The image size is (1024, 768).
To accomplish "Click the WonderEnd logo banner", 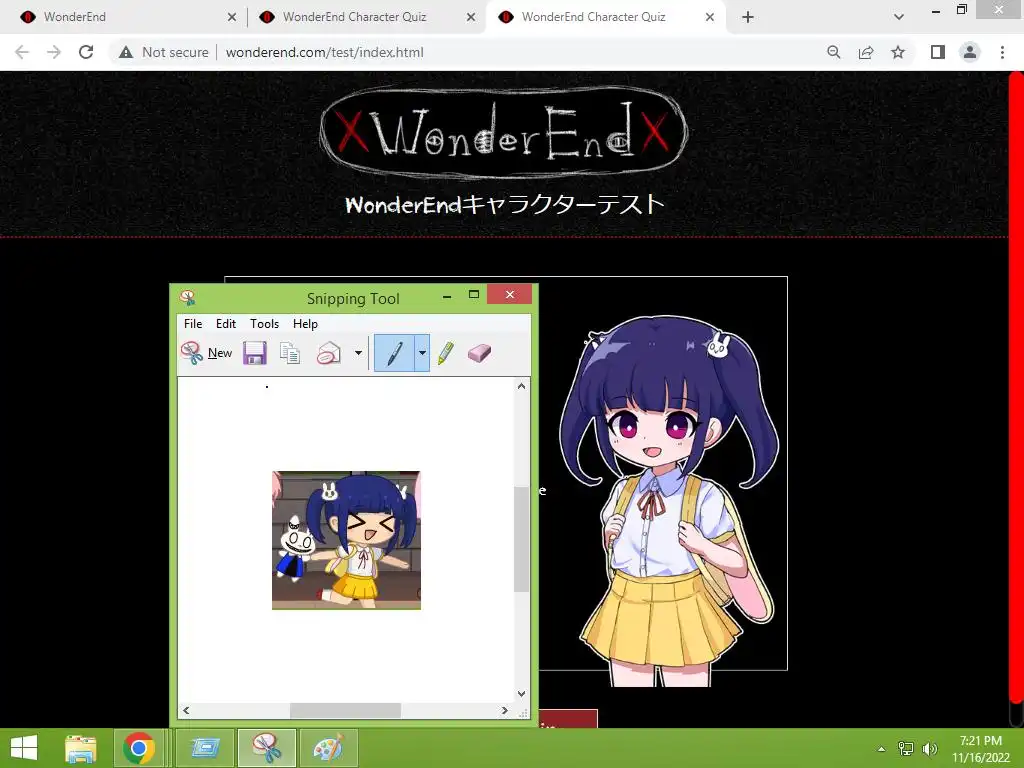I will [504, 133].
